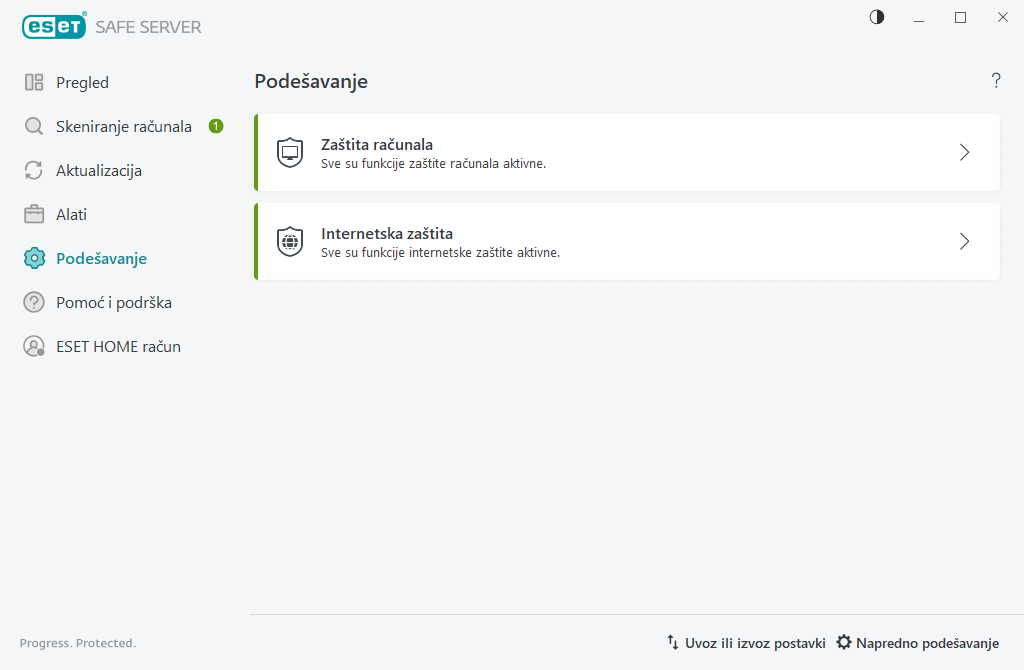Screen dimensions: 1024x670
Task: Click the Uvoz ili izvoz postavki link
Action: 746,643
